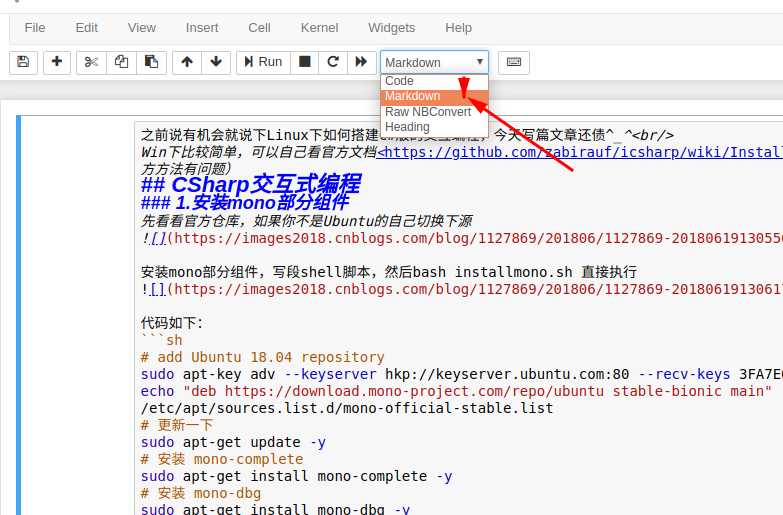This screenshot has height=515, width=783.
Task: Open the File menu
Action: pos(34,28)
